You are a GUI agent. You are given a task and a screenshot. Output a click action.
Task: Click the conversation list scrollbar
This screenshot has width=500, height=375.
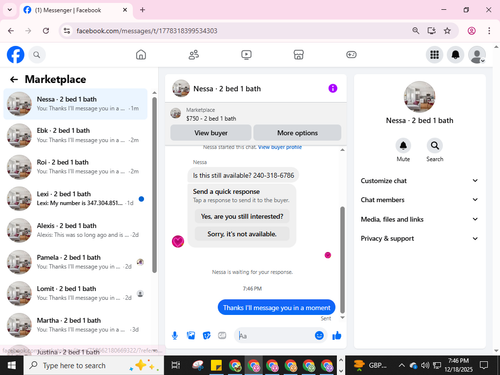(154, 185)
